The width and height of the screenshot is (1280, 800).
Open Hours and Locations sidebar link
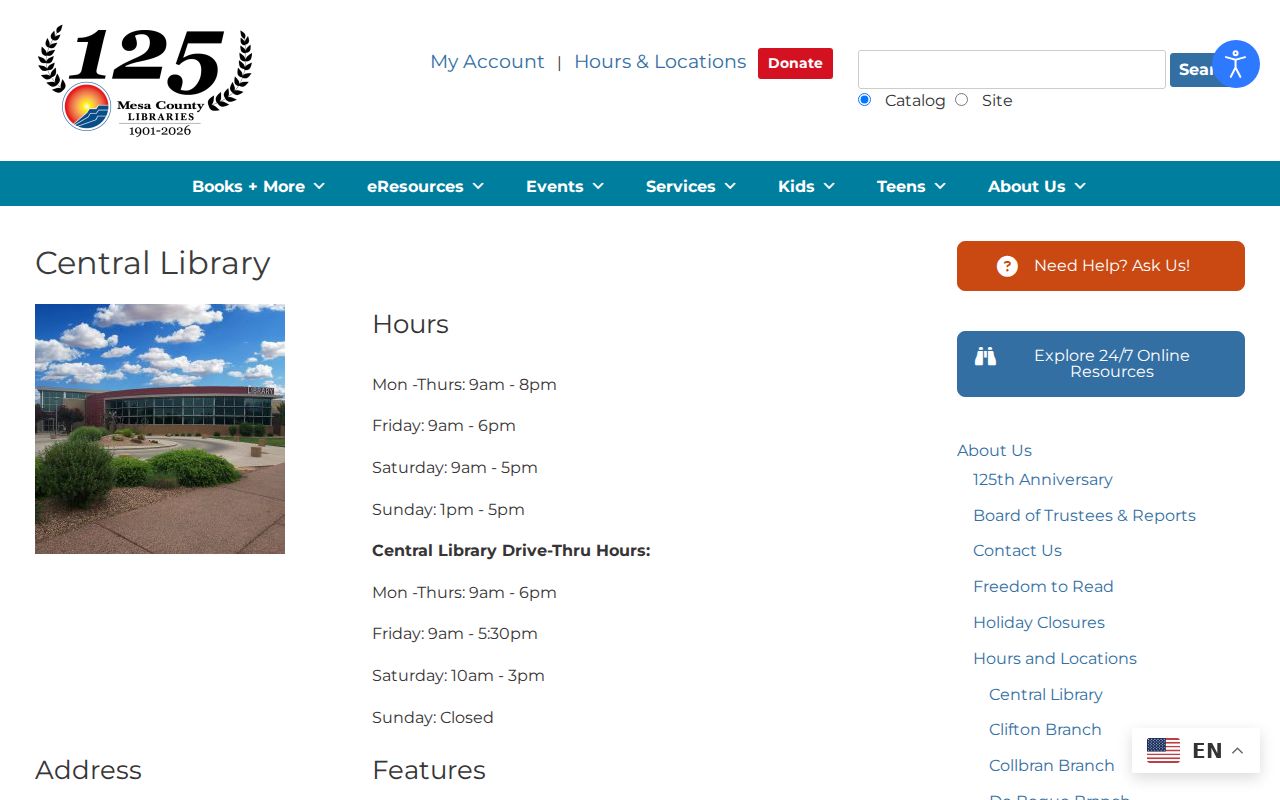pos(1055,659)
